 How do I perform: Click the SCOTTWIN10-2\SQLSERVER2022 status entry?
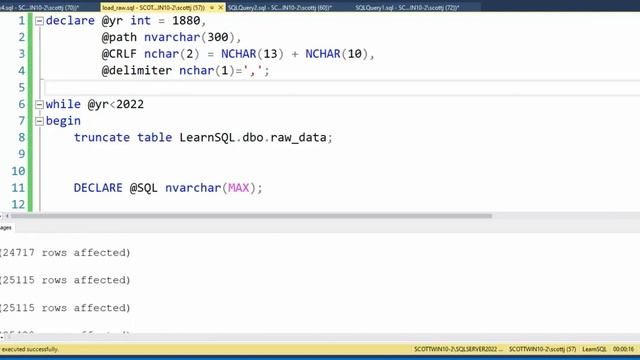coord(458,349)
